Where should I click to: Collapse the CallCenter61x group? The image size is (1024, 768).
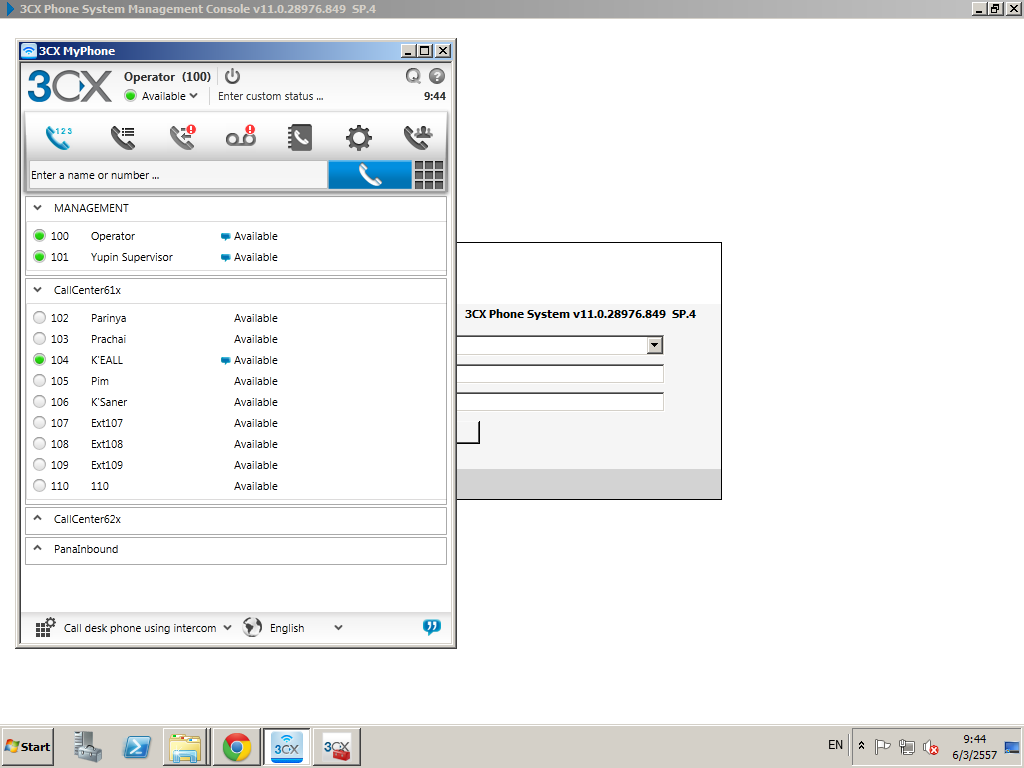(38, 290)
